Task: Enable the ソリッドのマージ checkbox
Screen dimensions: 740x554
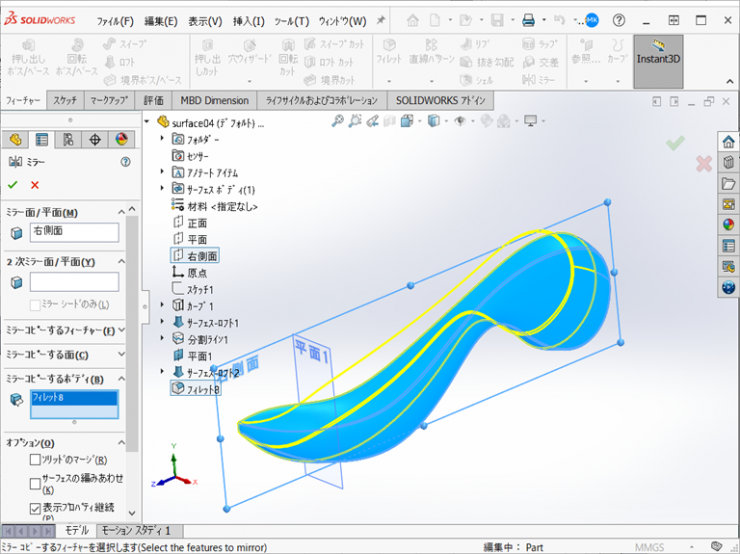Action: tap(35, 460)
